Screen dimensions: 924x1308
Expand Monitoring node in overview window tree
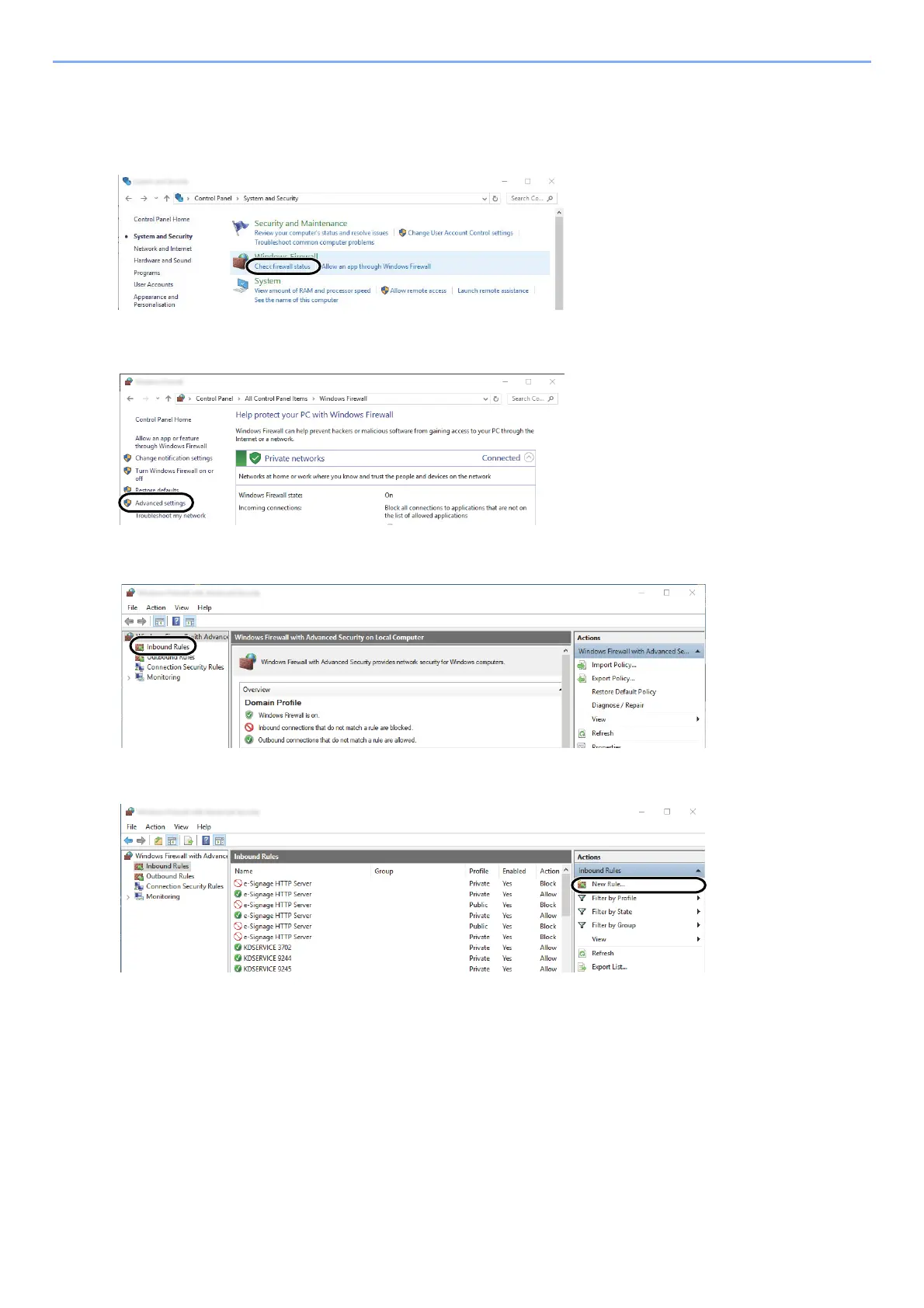click(129, 678)
